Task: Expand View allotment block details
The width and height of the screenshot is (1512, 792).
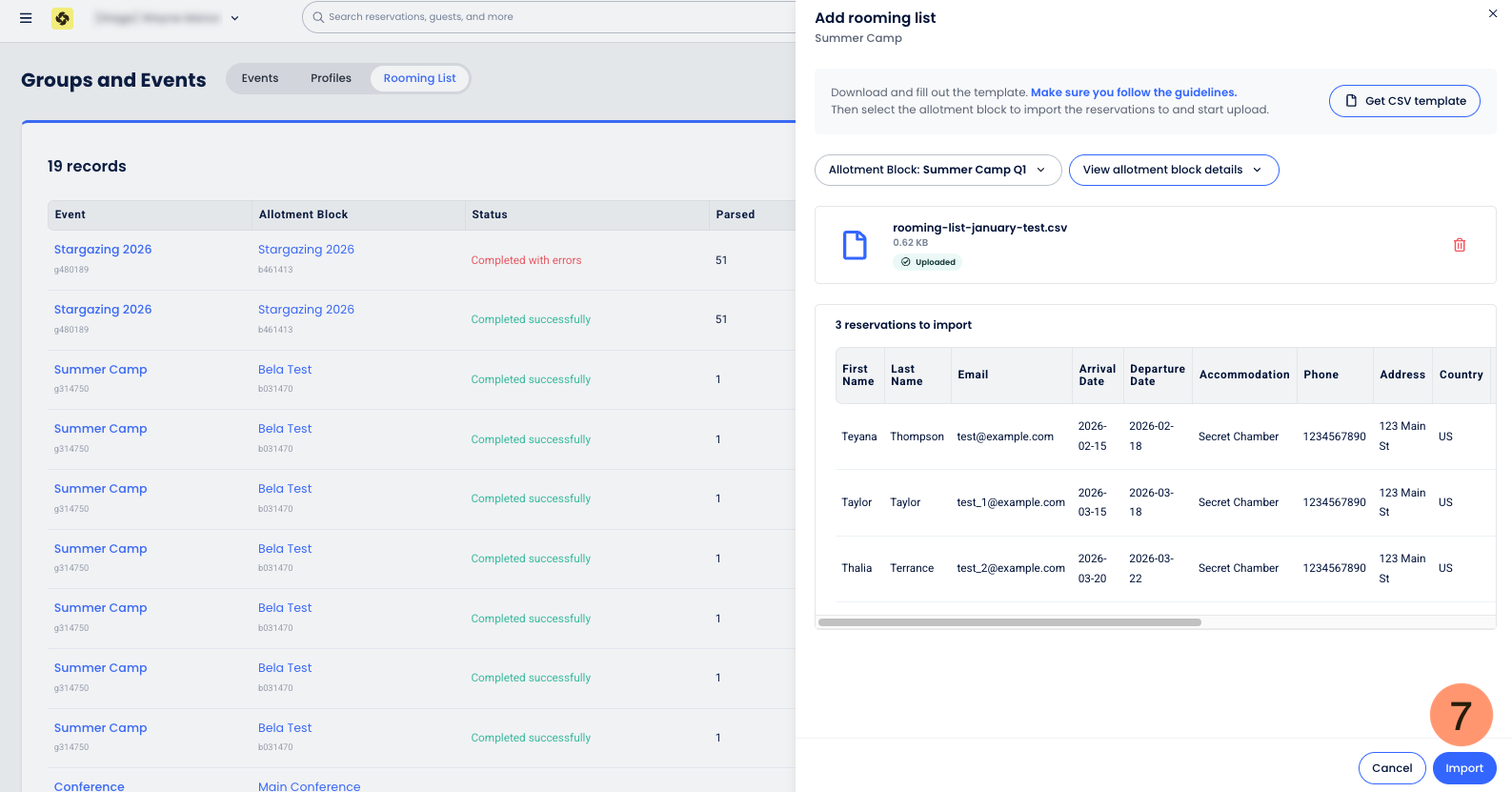Action: pyautogui.click(x=1173, y=170)
